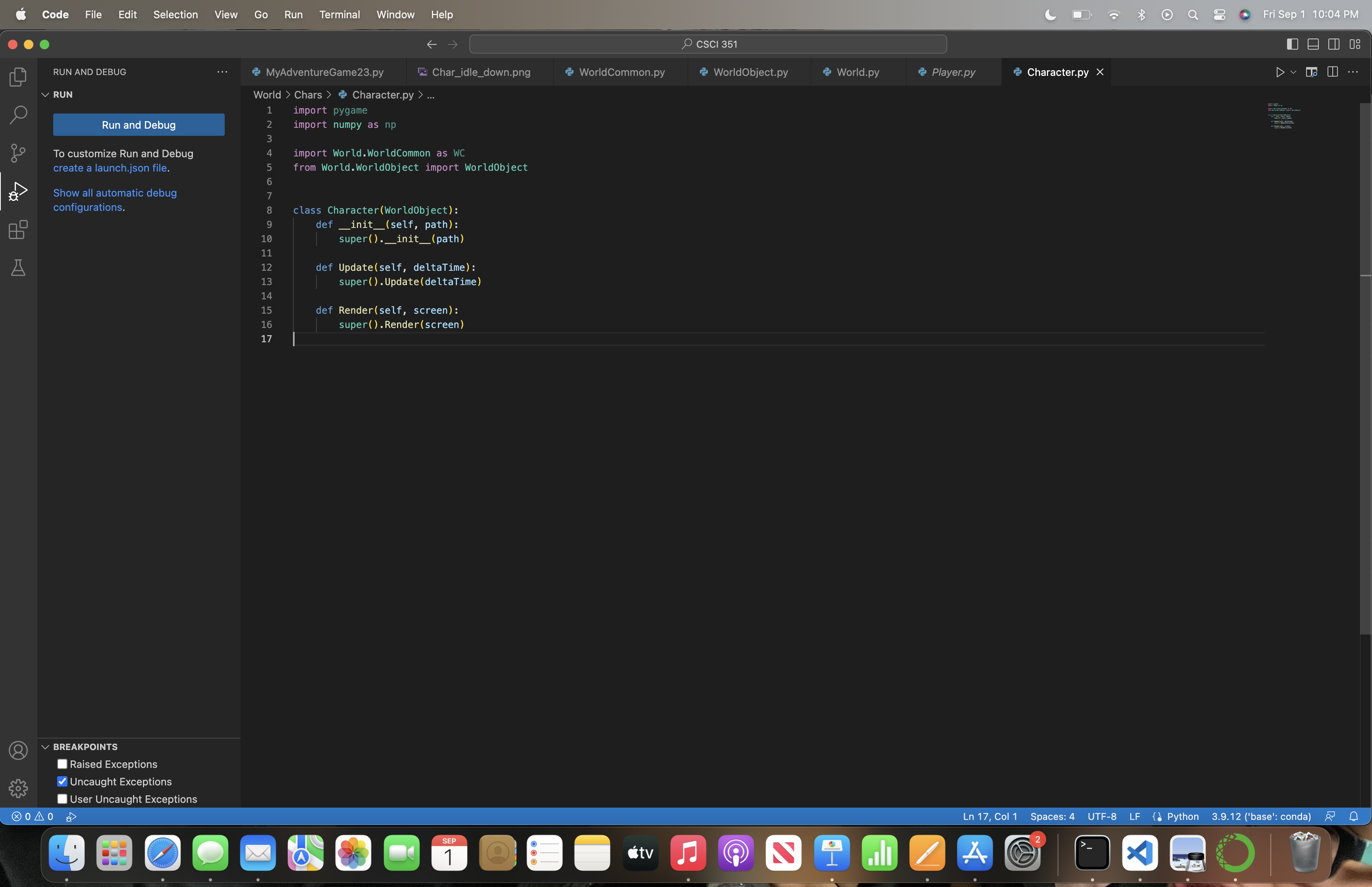Open the Extensions view icon

click(x=18, y=230)
